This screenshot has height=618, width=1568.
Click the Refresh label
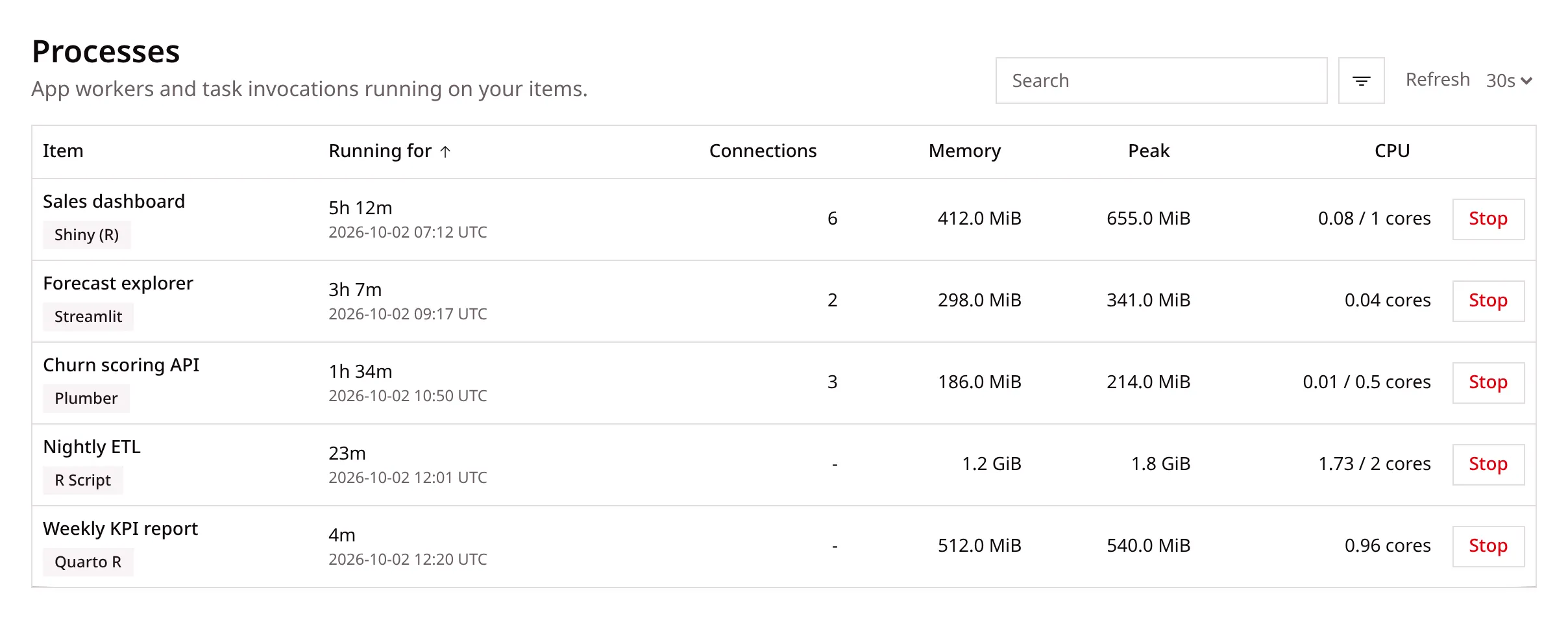pyautogui.click(x=1438, y=80)
